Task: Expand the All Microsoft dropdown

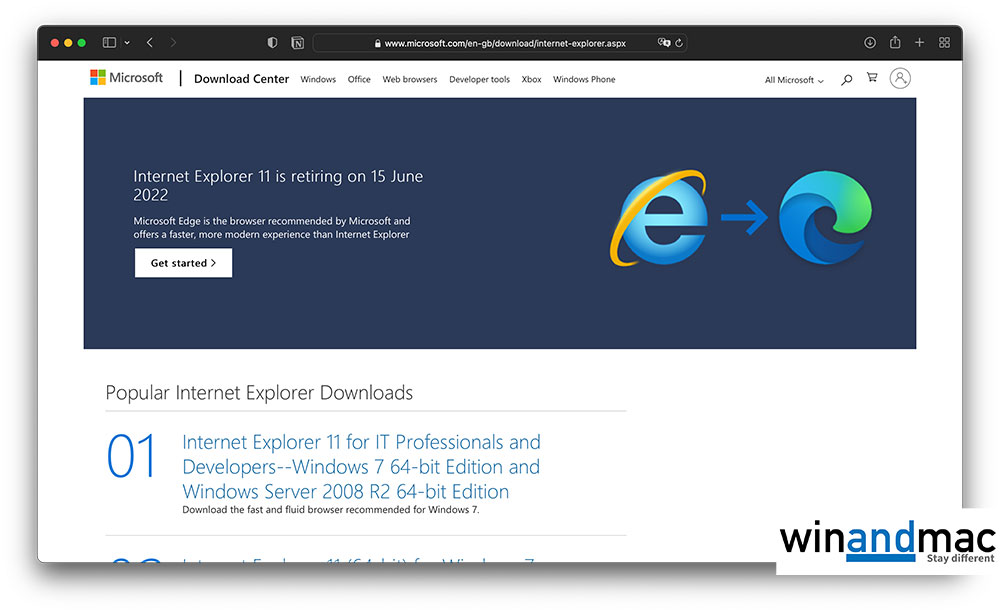Action: 794,80
